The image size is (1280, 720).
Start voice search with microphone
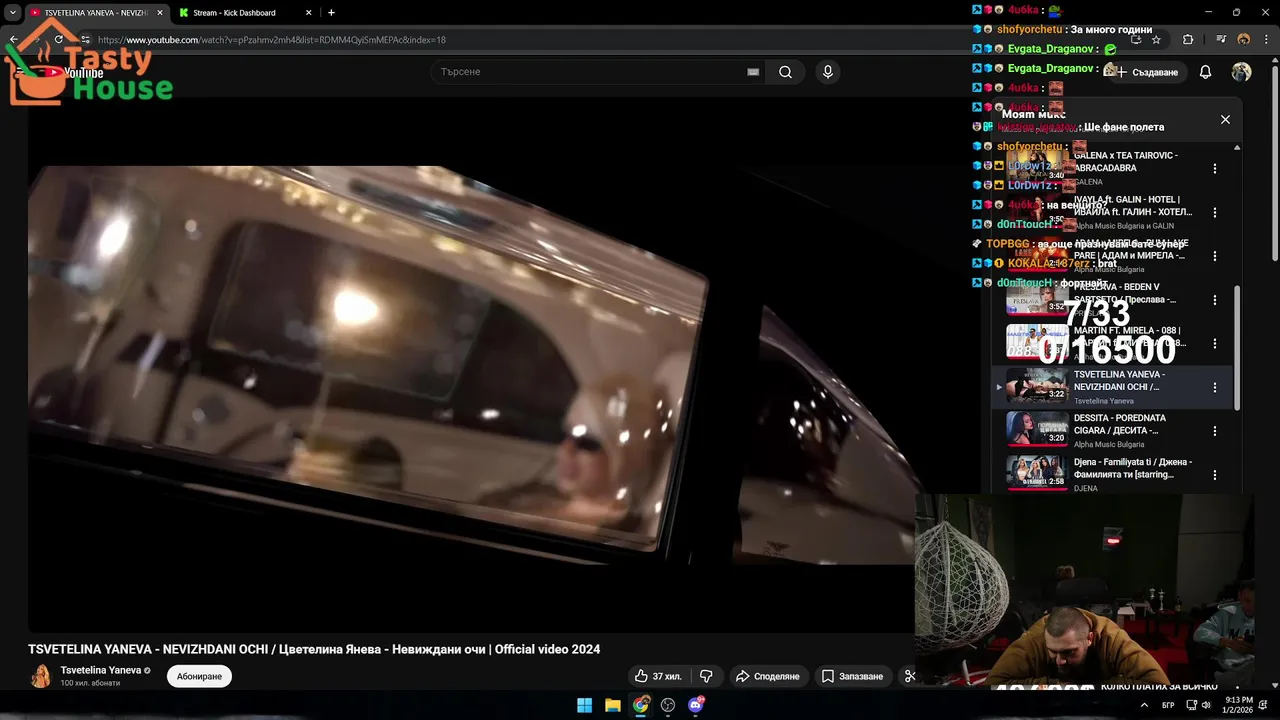click(827, 72)
